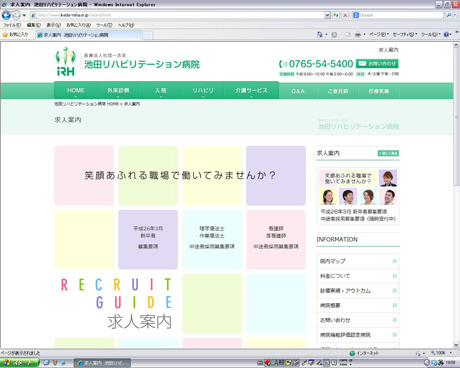This screenshot has height=368, width=460.
Task: Open the ツール(O) command bar dropdown
Action: (x=430, y=34)
